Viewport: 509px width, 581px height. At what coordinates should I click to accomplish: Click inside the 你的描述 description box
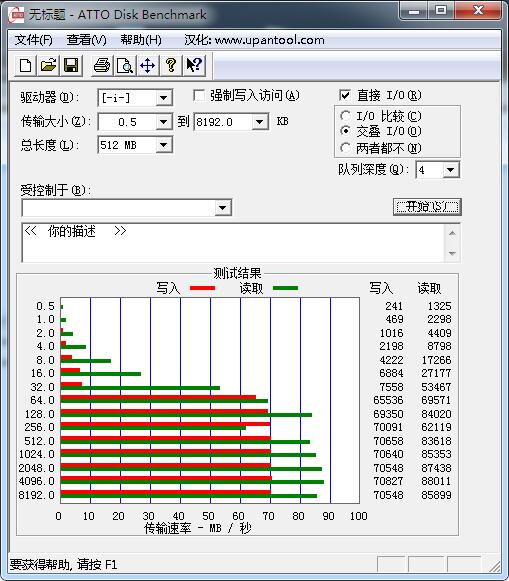233,243
